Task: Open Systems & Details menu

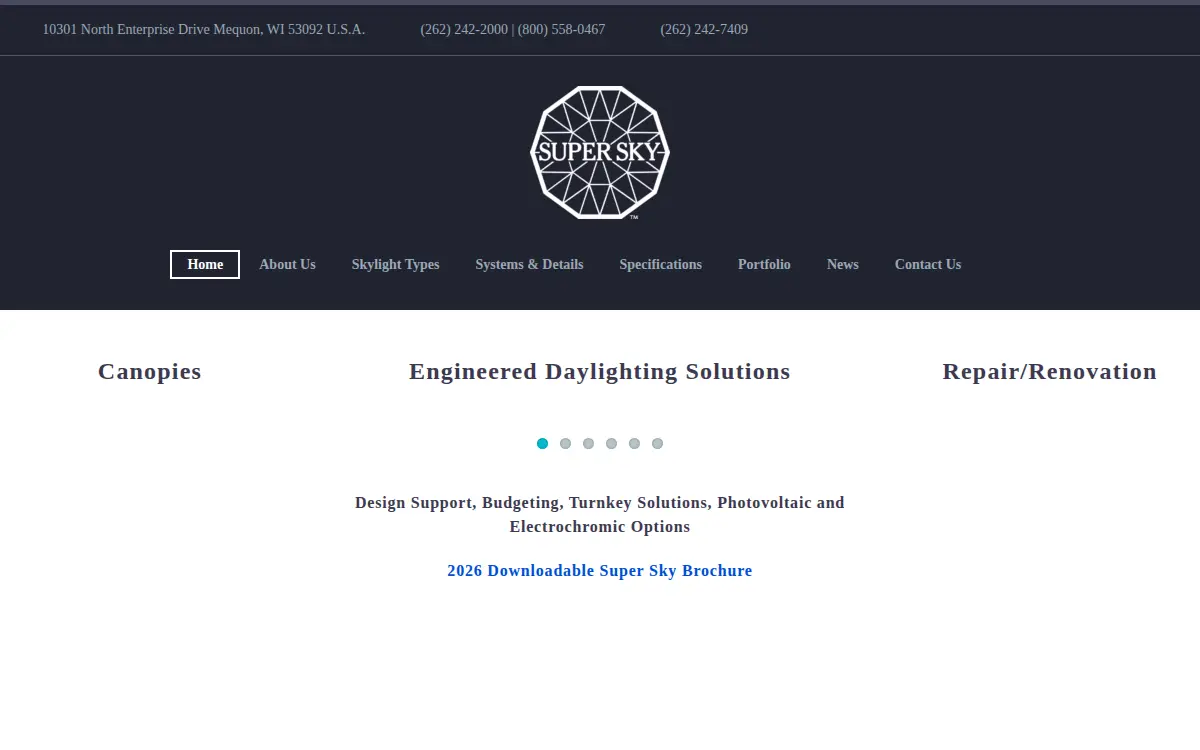Action: click(x=529, y=264)
